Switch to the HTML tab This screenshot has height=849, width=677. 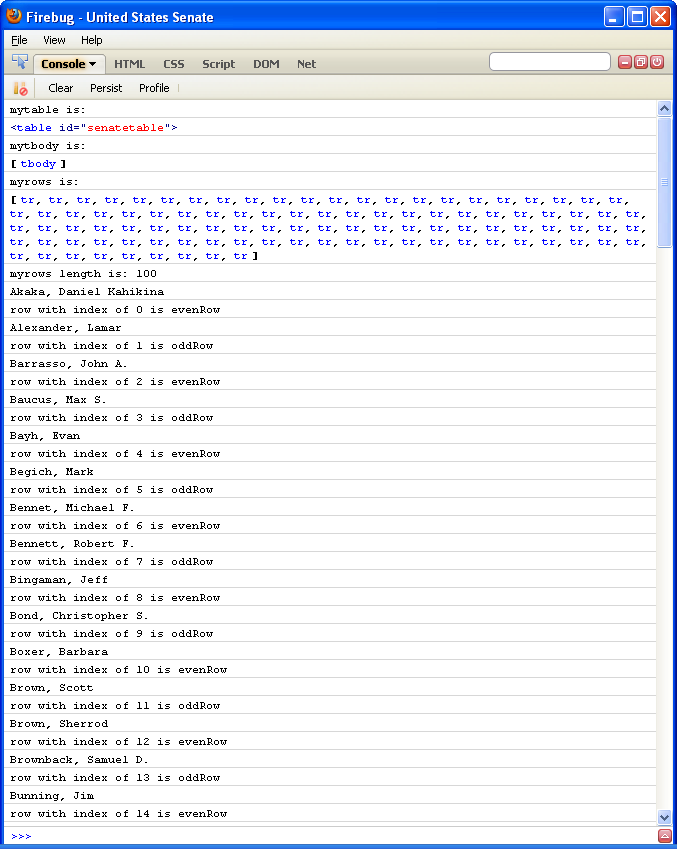point(129,64)
